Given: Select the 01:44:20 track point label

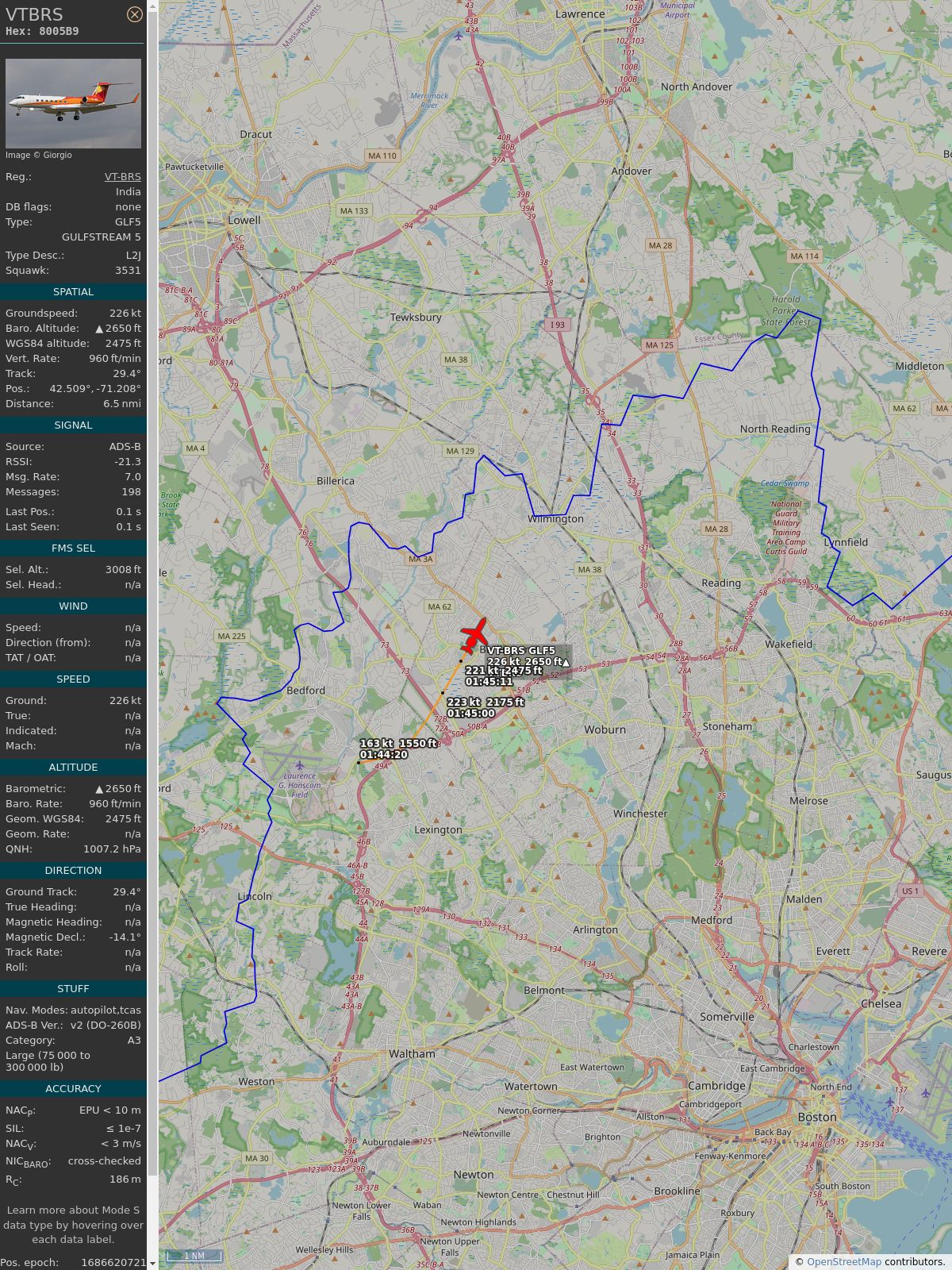Looking at the screenshot, I should click(397, 749).
